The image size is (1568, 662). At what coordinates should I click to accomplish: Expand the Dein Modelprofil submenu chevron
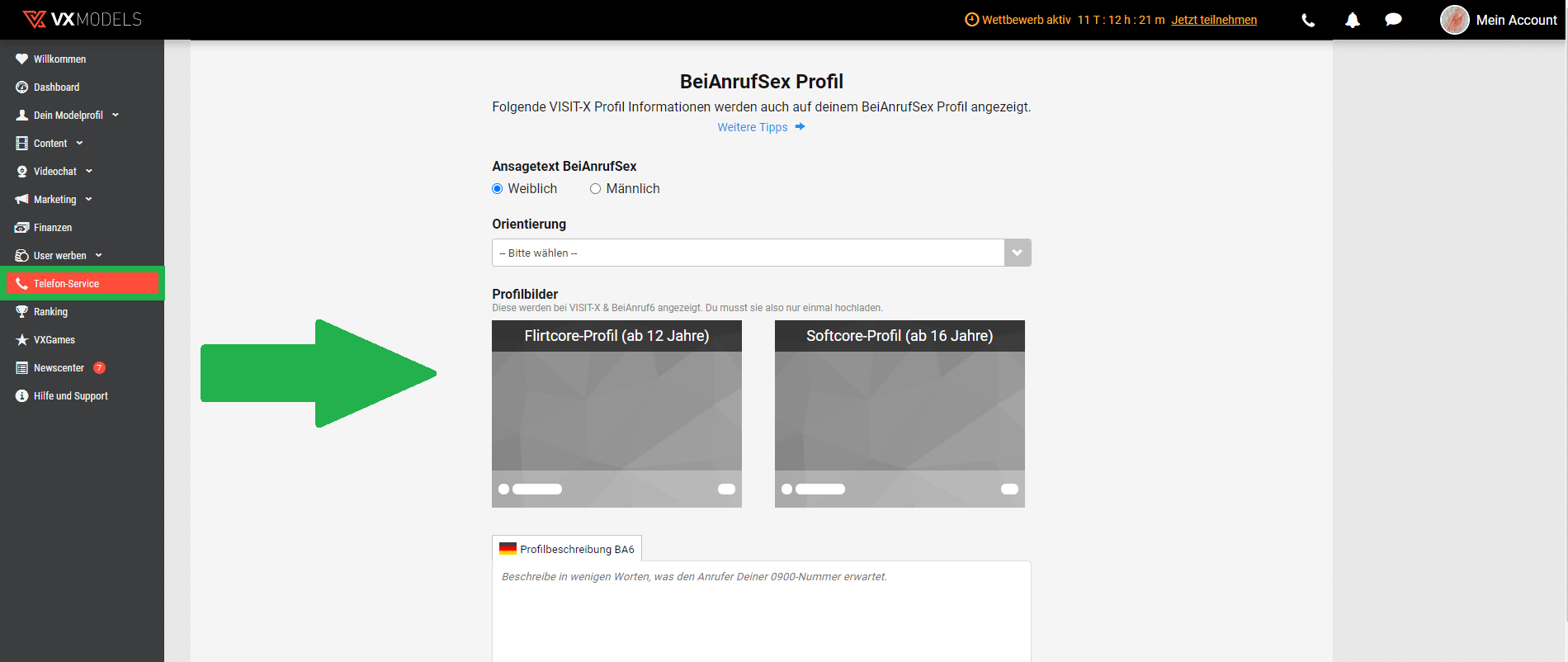click(x=116, y=116)
